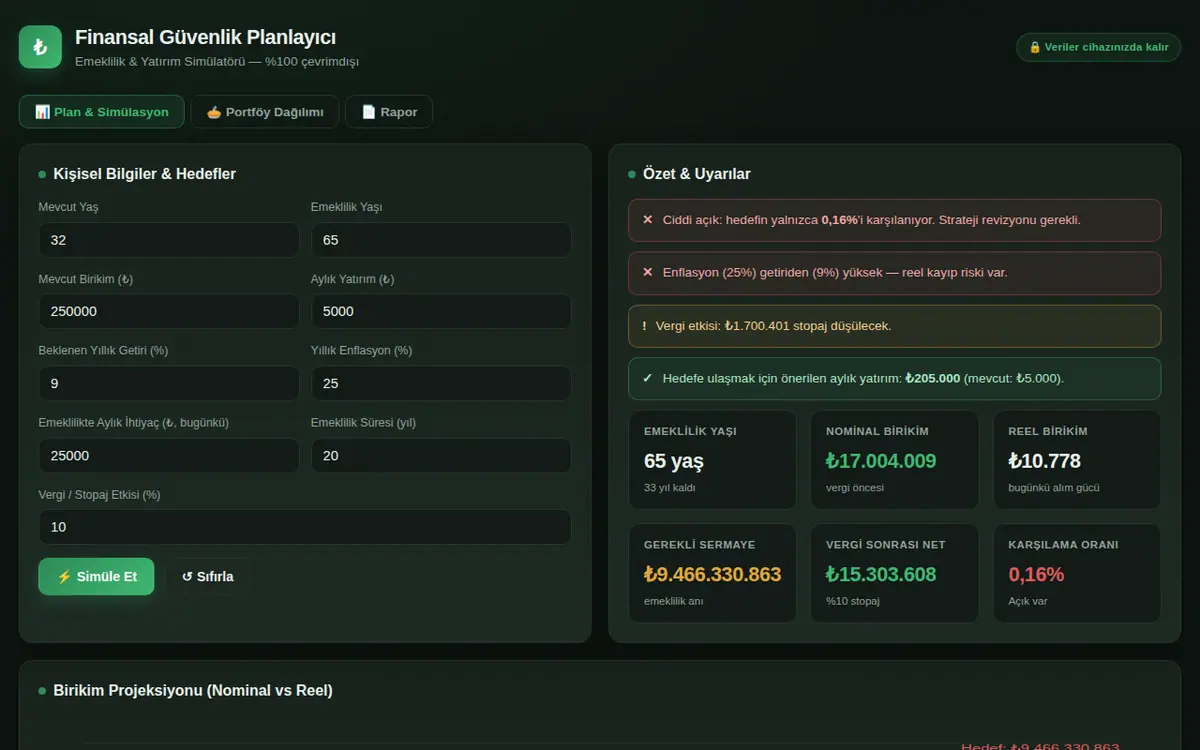Open the Plan & Simülasyon tab

pos(101,112)
